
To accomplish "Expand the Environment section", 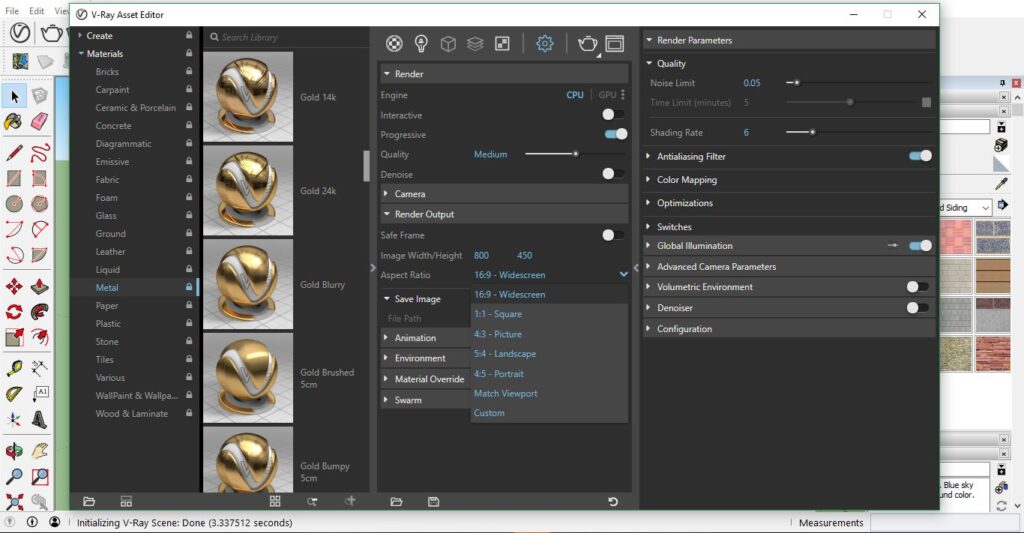I will (425, 358).
